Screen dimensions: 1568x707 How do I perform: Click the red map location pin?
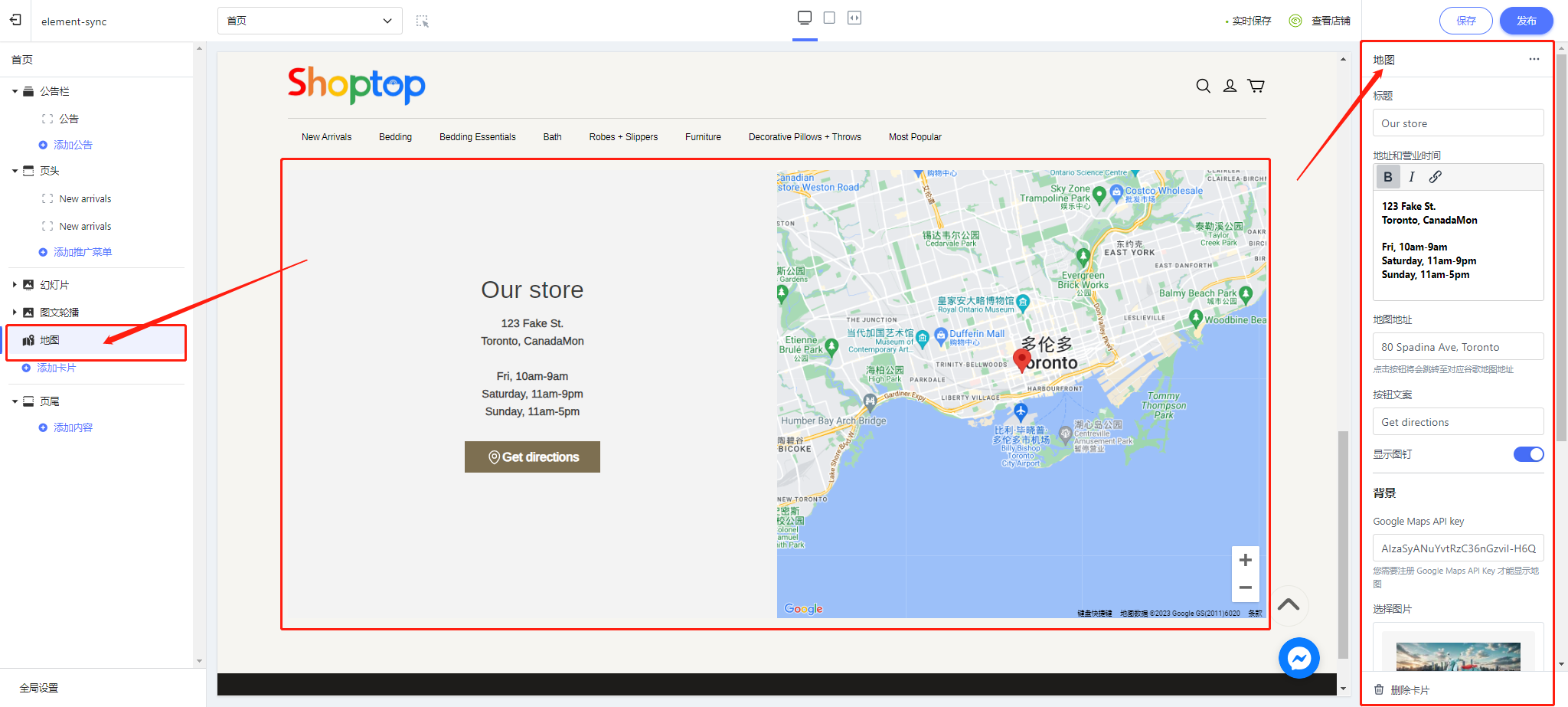1021,360
